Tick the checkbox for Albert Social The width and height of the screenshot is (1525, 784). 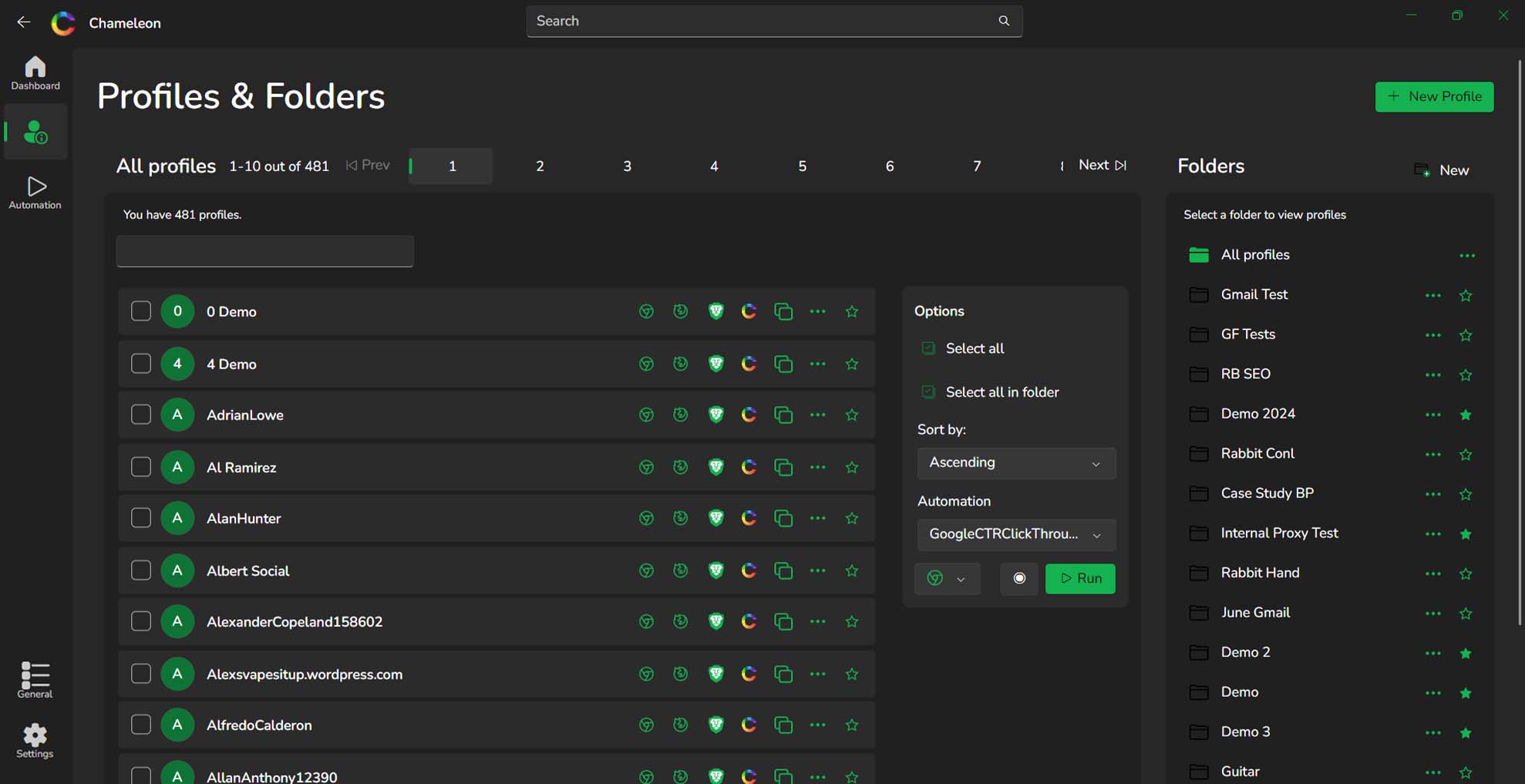pyautogui.click(x=140, y=570)
